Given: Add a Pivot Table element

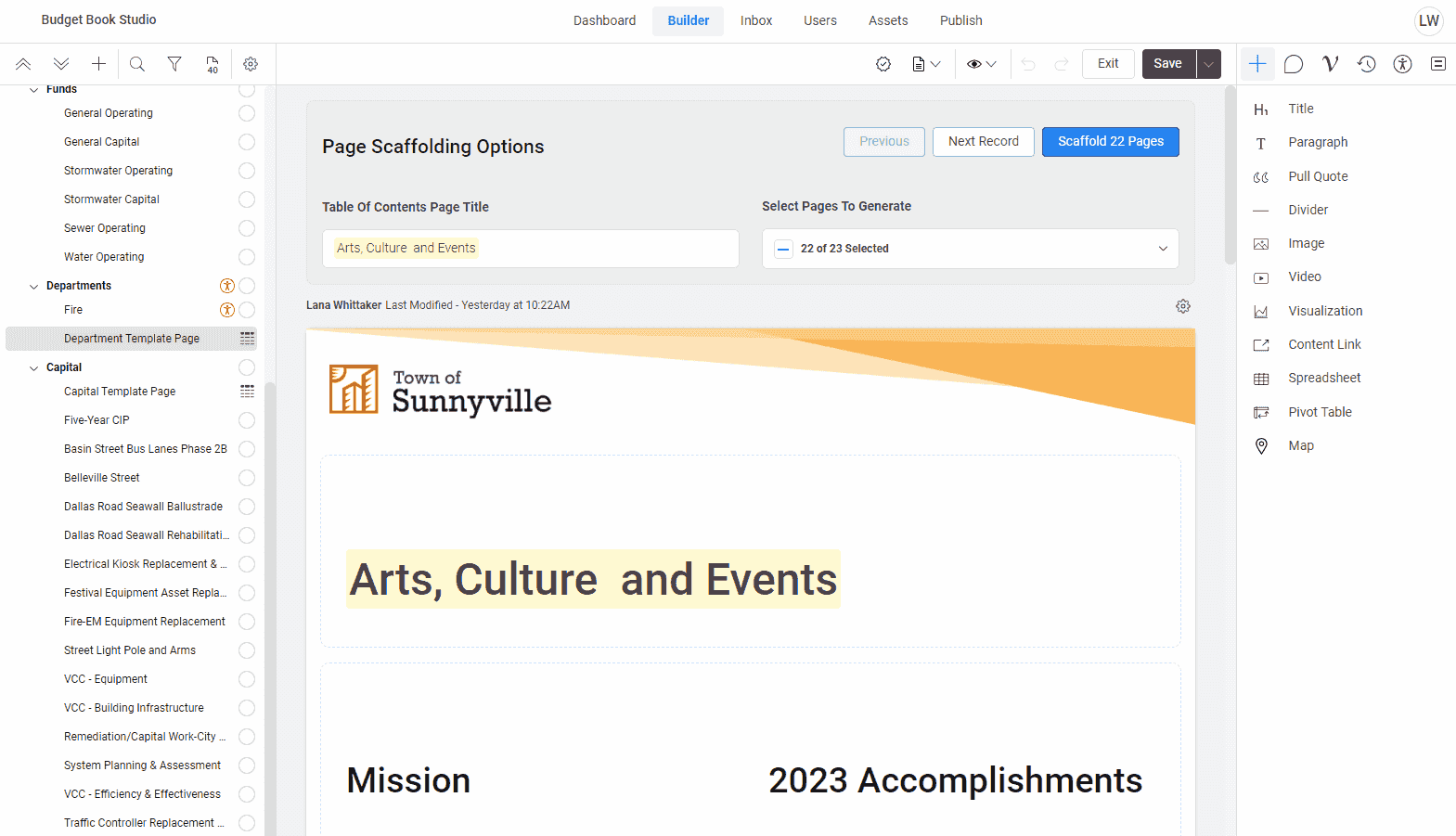Looking at the screenshot, I should (x=1319, y=412).
